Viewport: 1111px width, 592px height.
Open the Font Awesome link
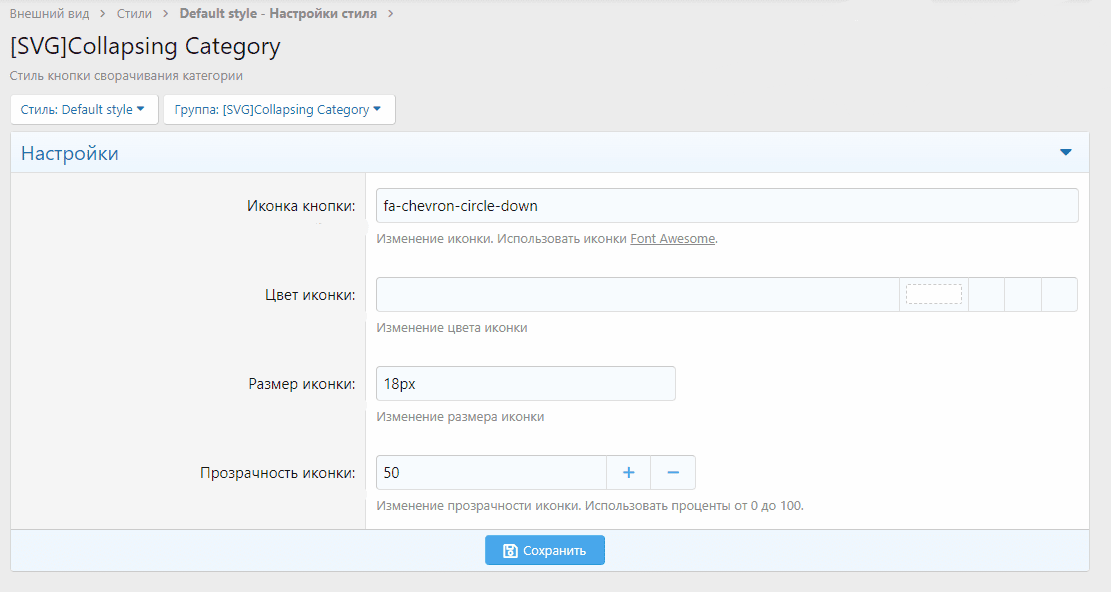click(x=672, y=239)
